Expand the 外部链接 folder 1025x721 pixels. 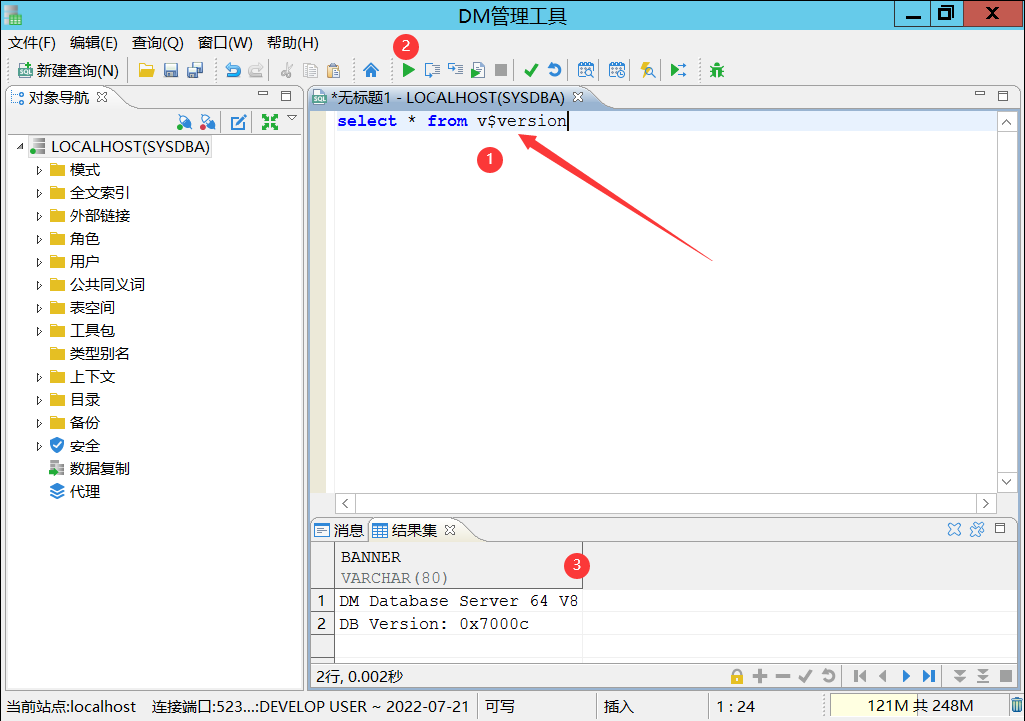coord(39,216)
